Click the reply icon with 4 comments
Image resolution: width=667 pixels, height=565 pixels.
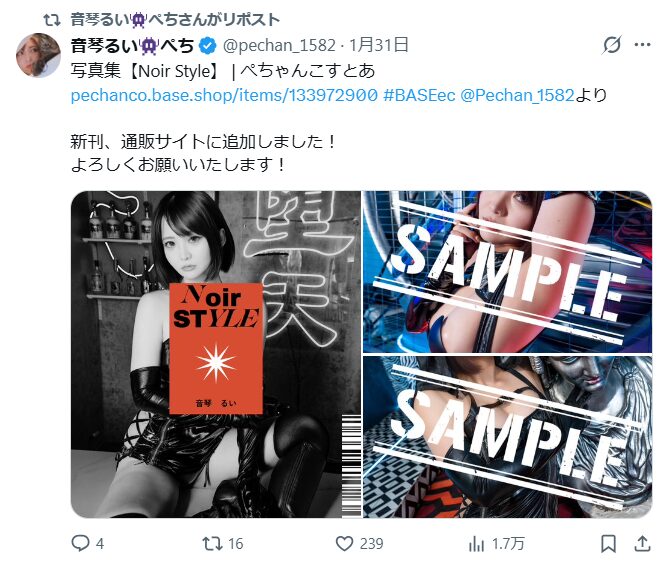coord(80,543)
